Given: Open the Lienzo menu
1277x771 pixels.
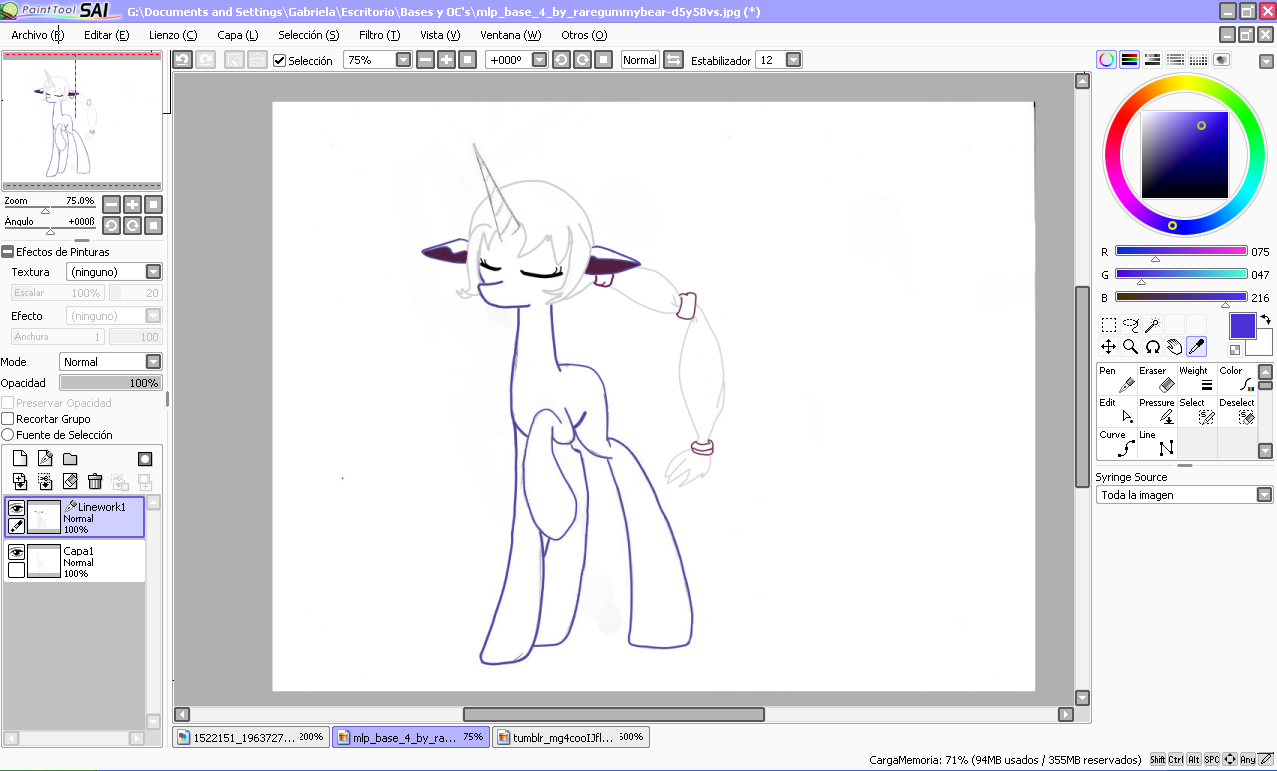Looking at the screenshot, I should pyautogui.click(x=173, y=35).
